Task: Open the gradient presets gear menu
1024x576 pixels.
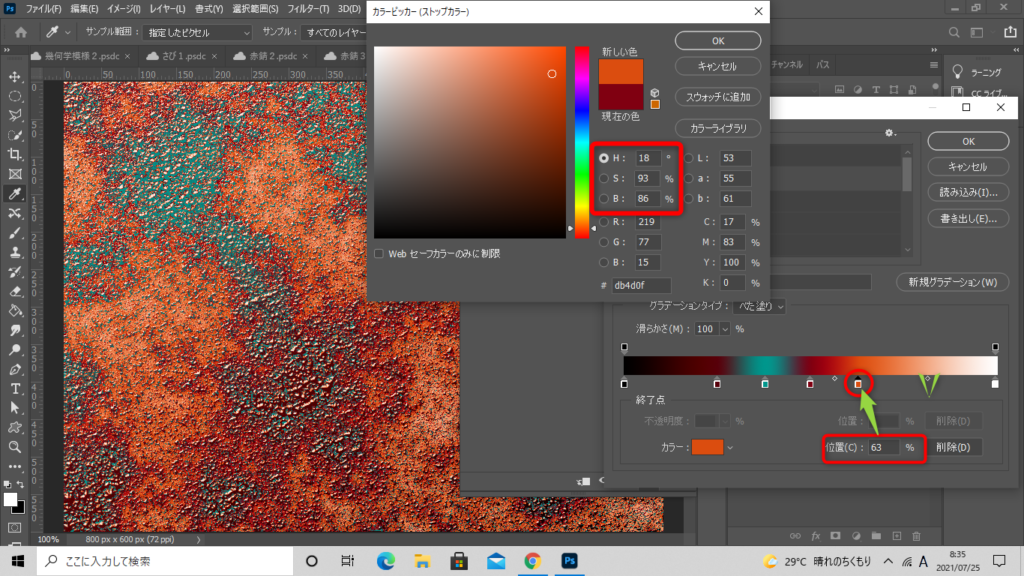Action: point(889,133)
